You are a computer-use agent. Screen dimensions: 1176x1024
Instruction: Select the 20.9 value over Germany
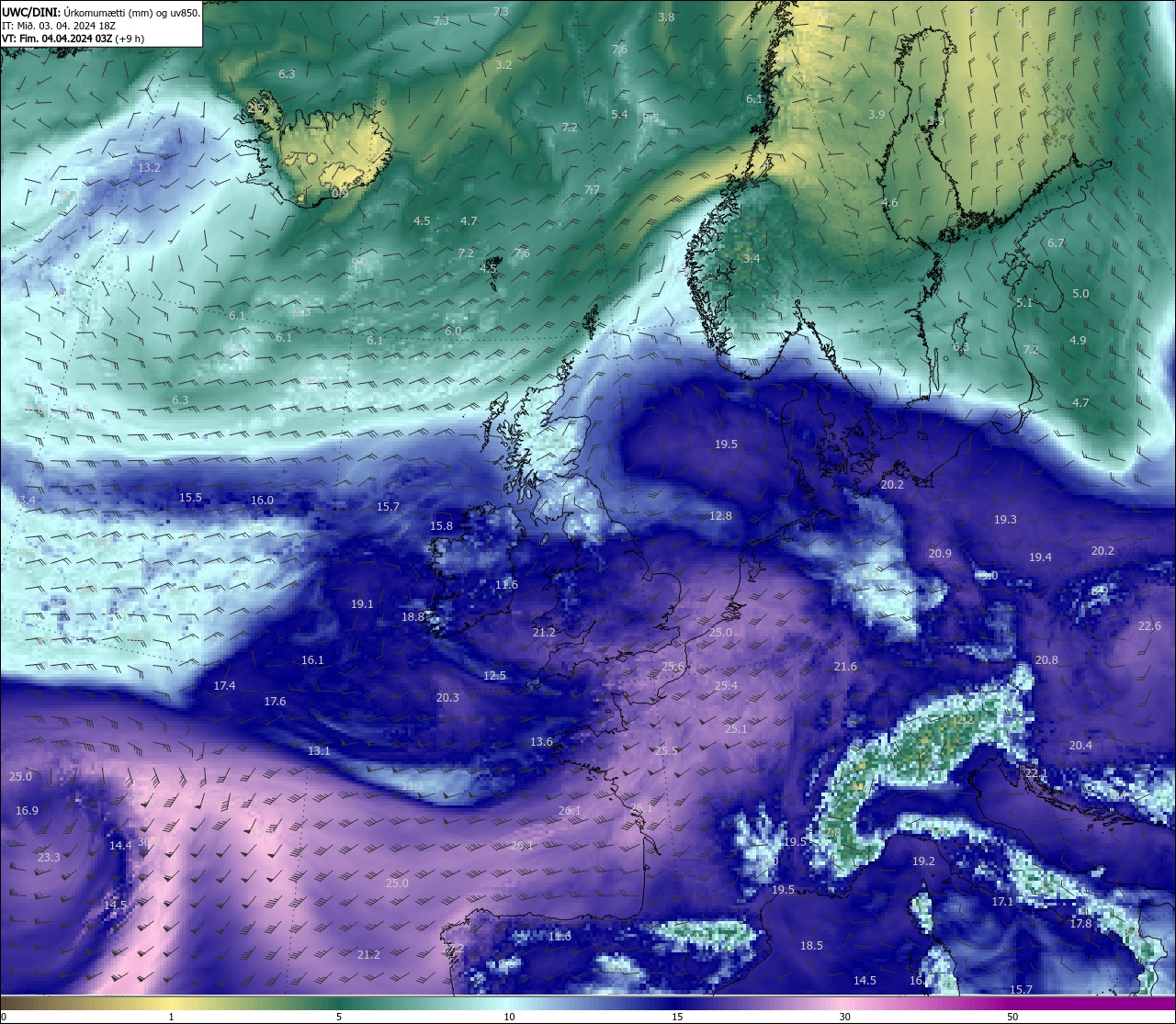[940, 554]
